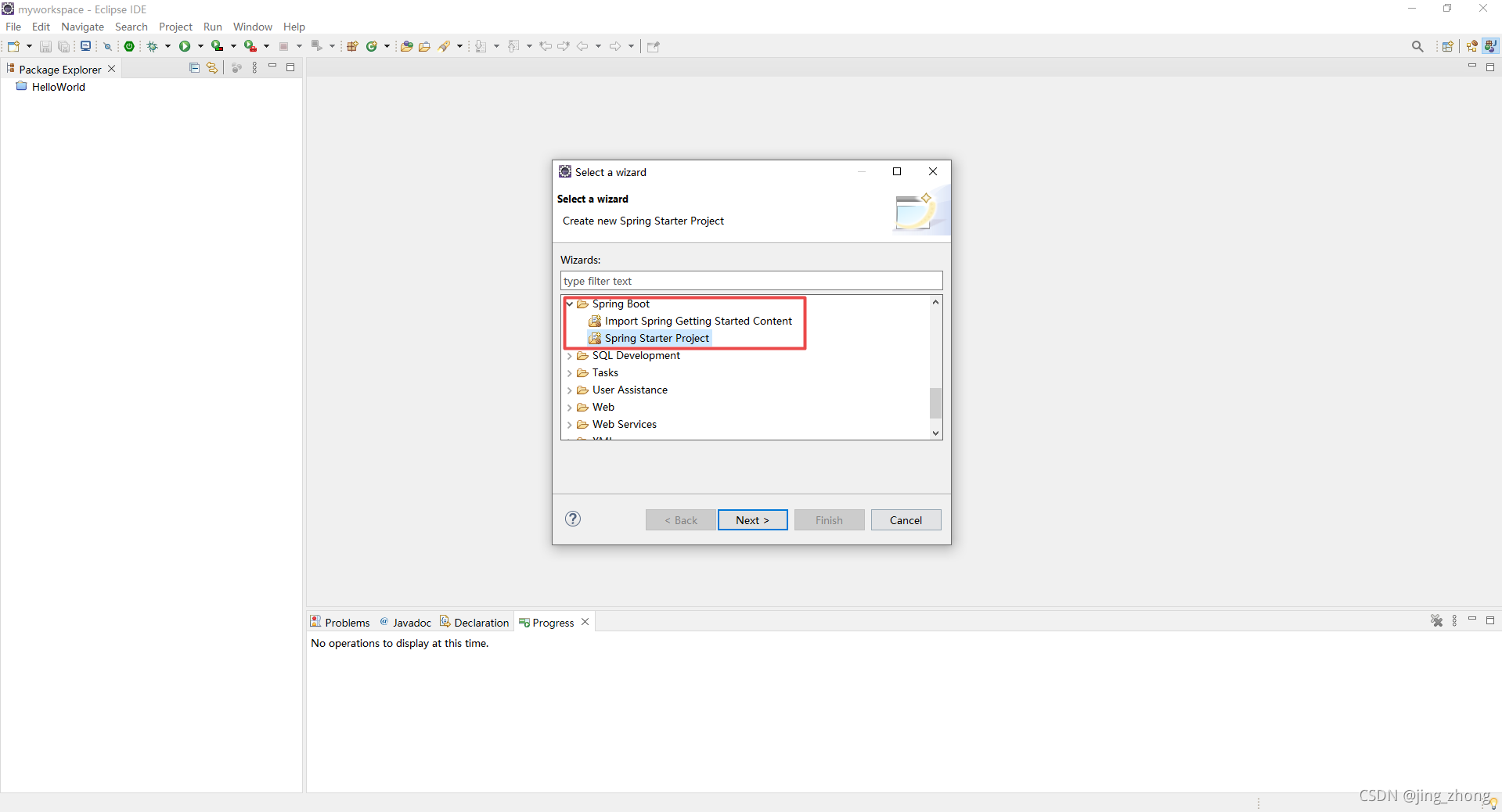Click the green Boot Dashboard power icon

pos(130,46)
